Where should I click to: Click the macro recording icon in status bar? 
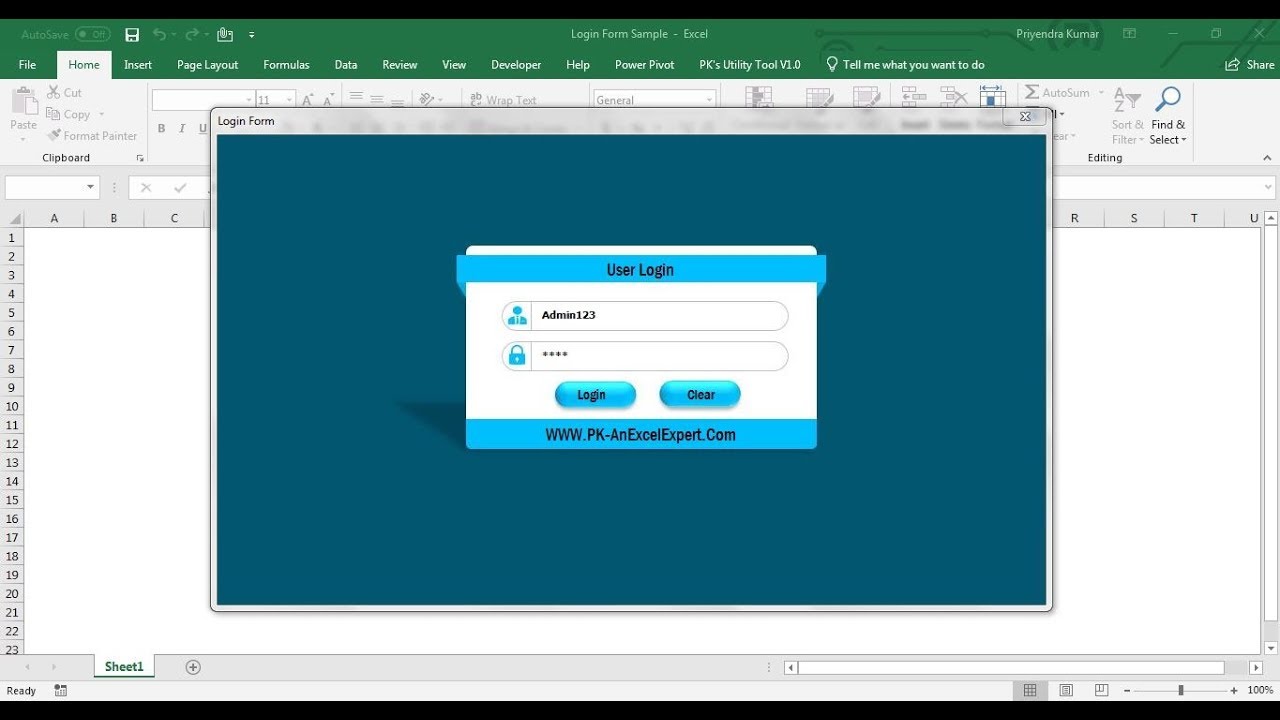61,690
